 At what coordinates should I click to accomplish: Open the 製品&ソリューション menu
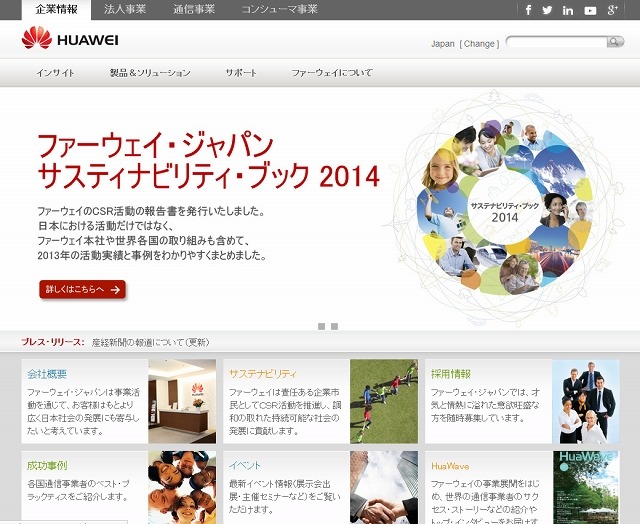click(x=150, y=73)
